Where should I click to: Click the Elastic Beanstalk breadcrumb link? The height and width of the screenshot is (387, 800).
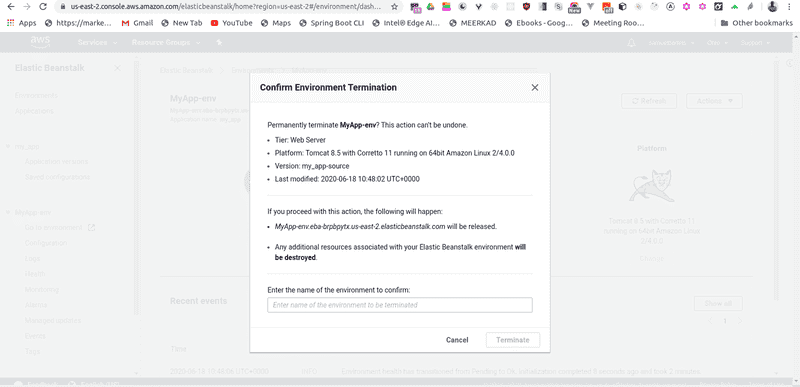tap(185, 70)
